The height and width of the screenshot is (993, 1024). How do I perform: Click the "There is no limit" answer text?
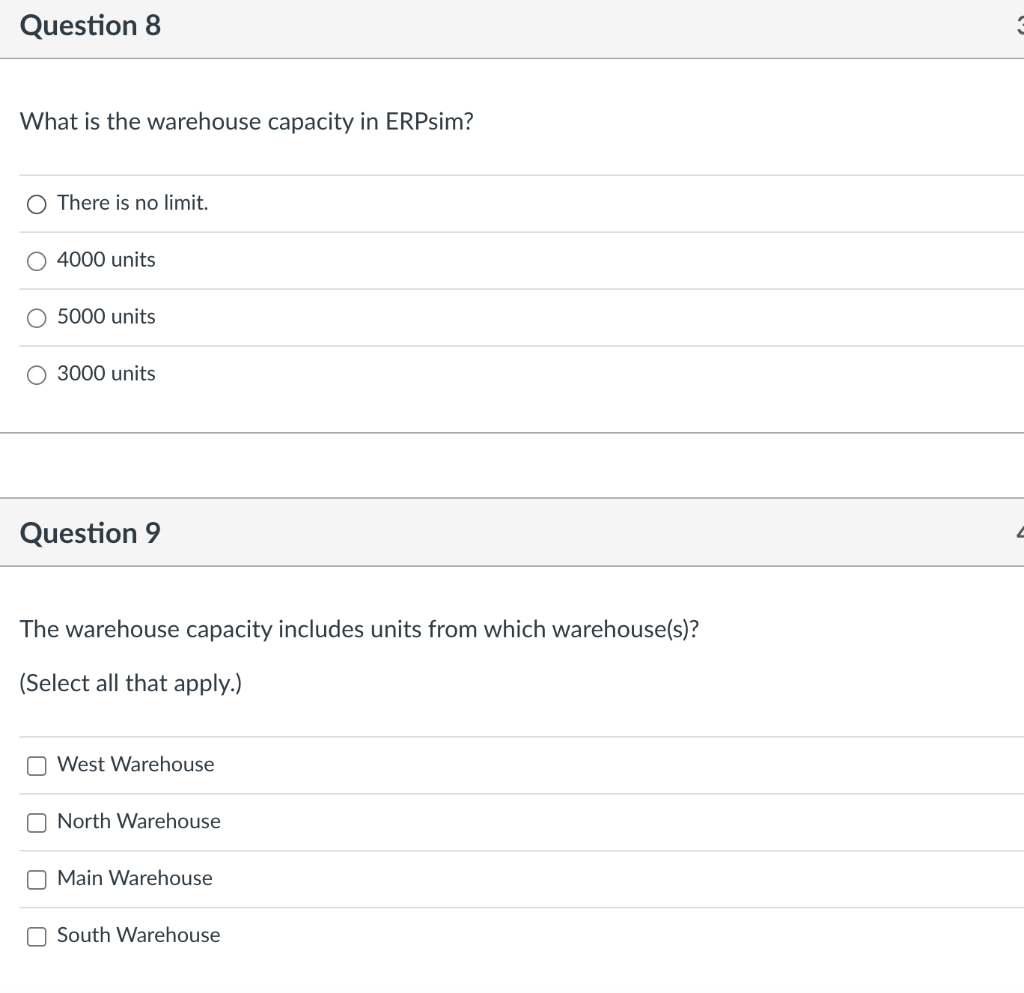(x=132, y=202)
